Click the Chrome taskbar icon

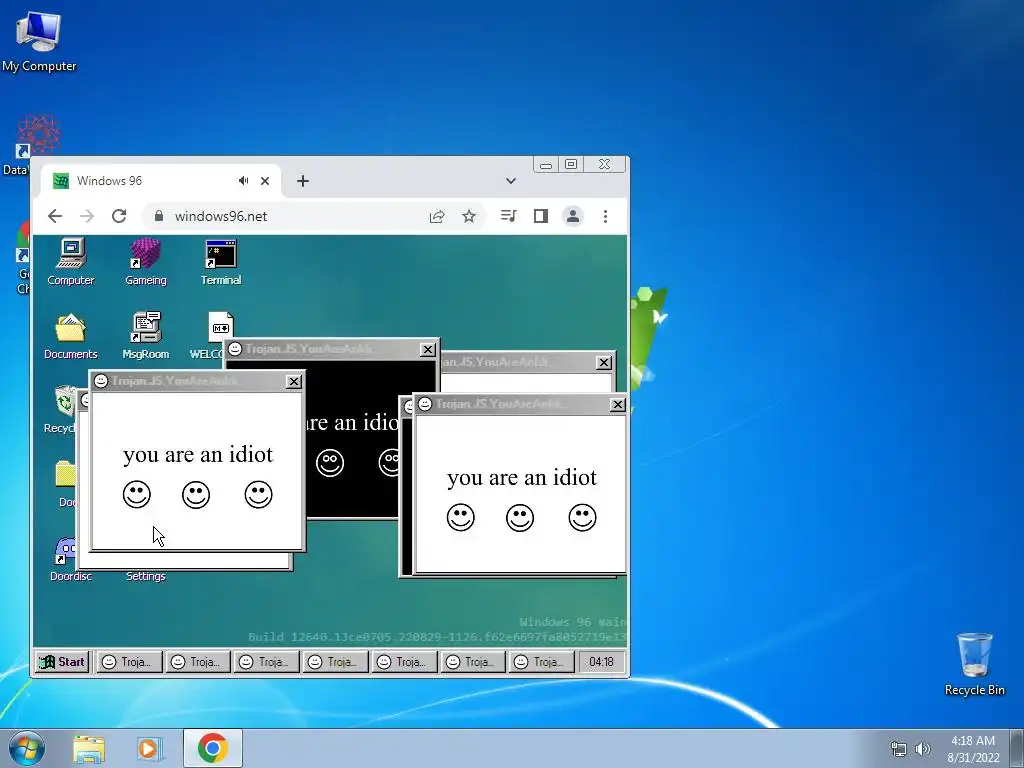tap(213, 748)
